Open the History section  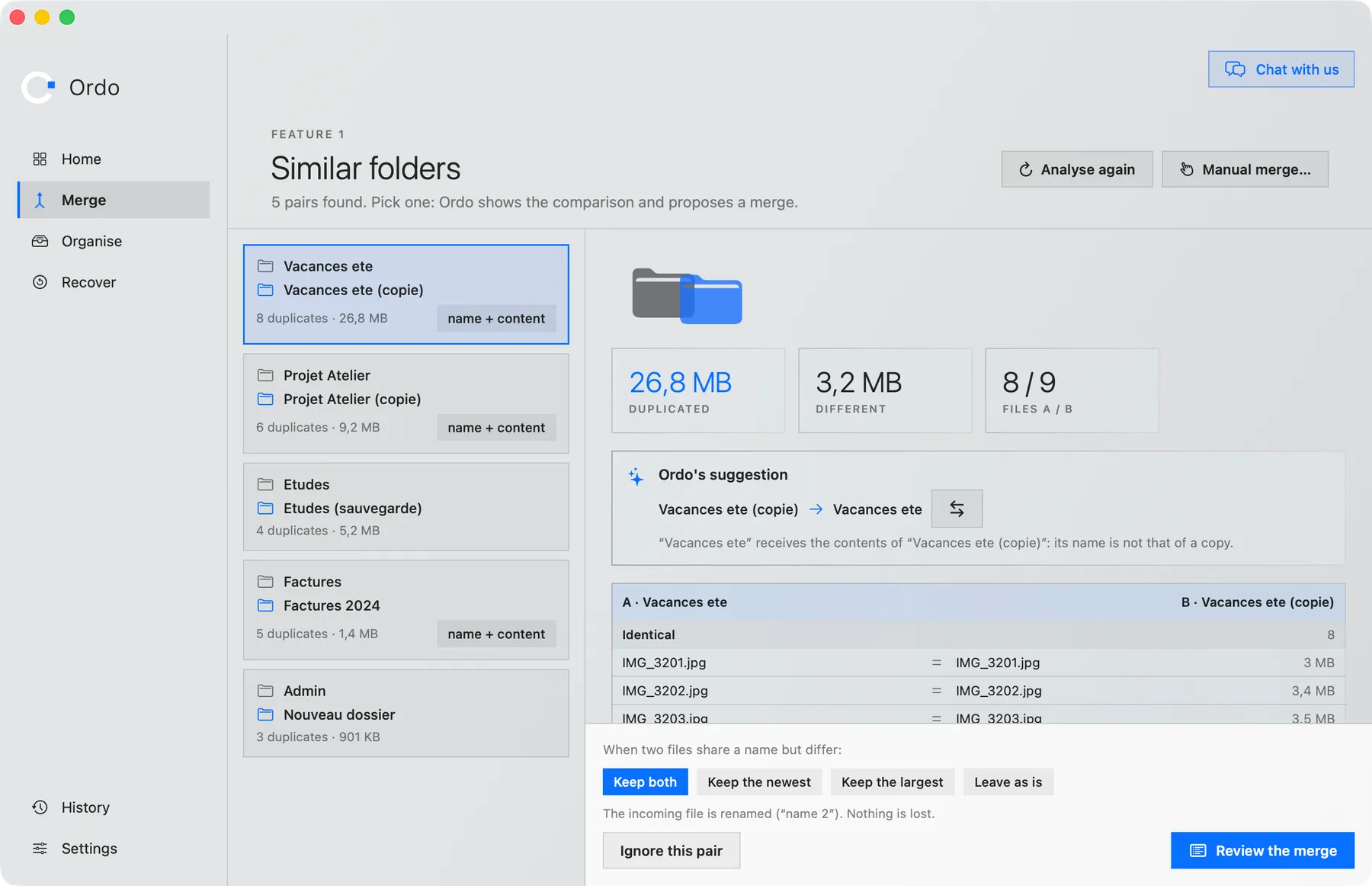[x=114, y=807]
